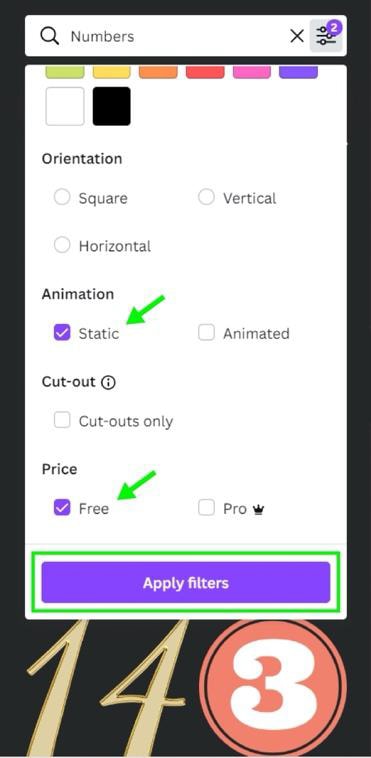Select the pink color swatch
Screen dimensions: 371x758
tap(252, 72)
